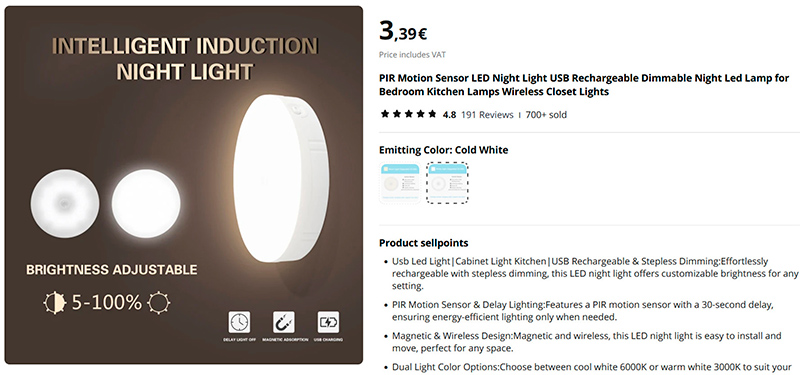The width and height of the screenshot is (800, 375).
Task: Click the full brightness sun icon
Action: coord(159,303)
